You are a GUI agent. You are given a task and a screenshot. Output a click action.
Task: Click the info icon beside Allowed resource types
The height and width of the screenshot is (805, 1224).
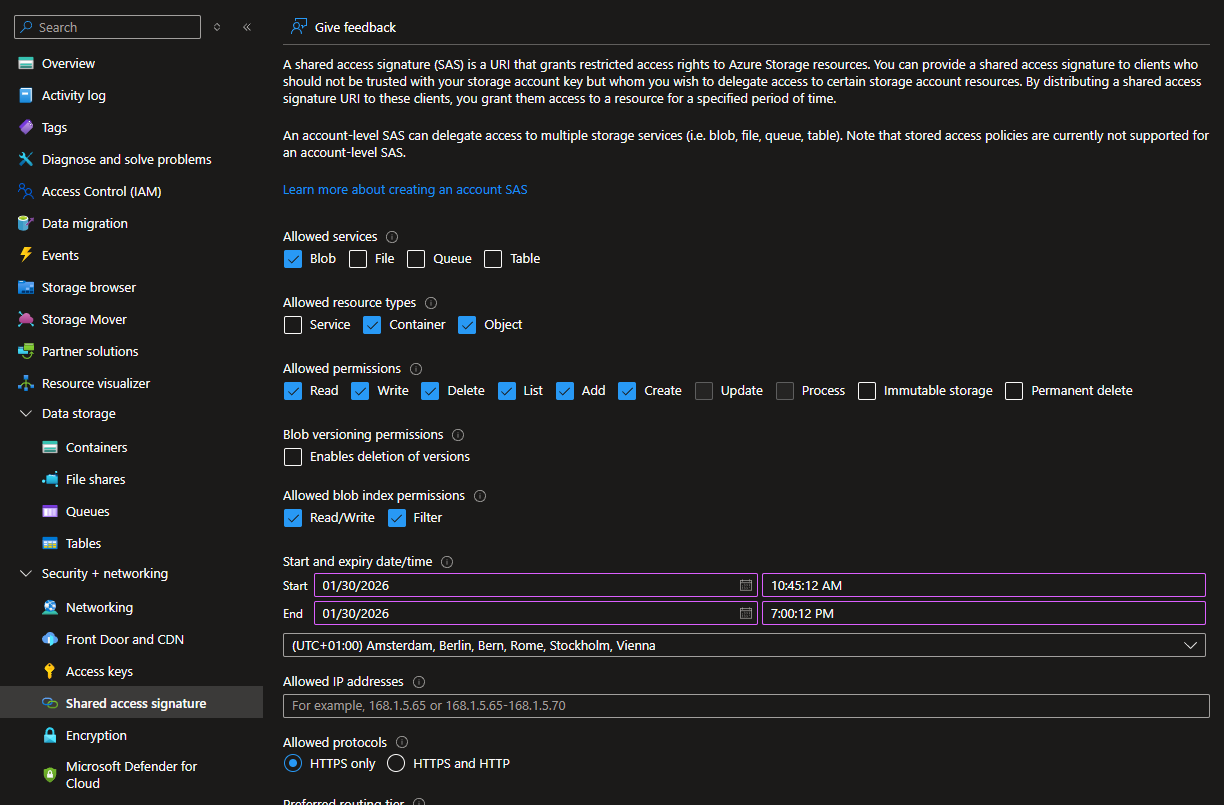coord(431,303)
